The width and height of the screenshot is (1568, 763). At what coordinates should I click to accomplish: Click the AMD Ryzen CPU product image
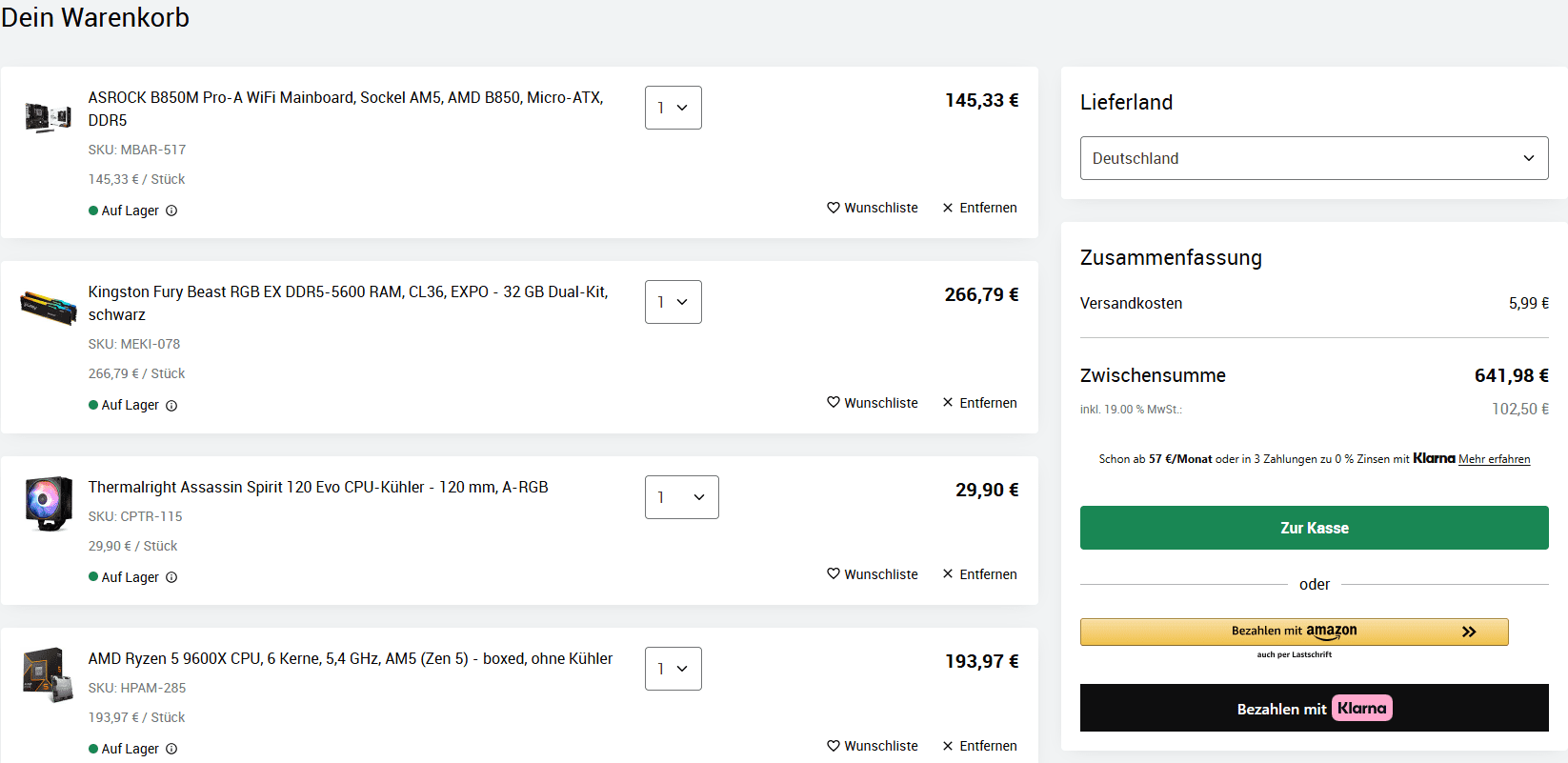coord(48,674)
